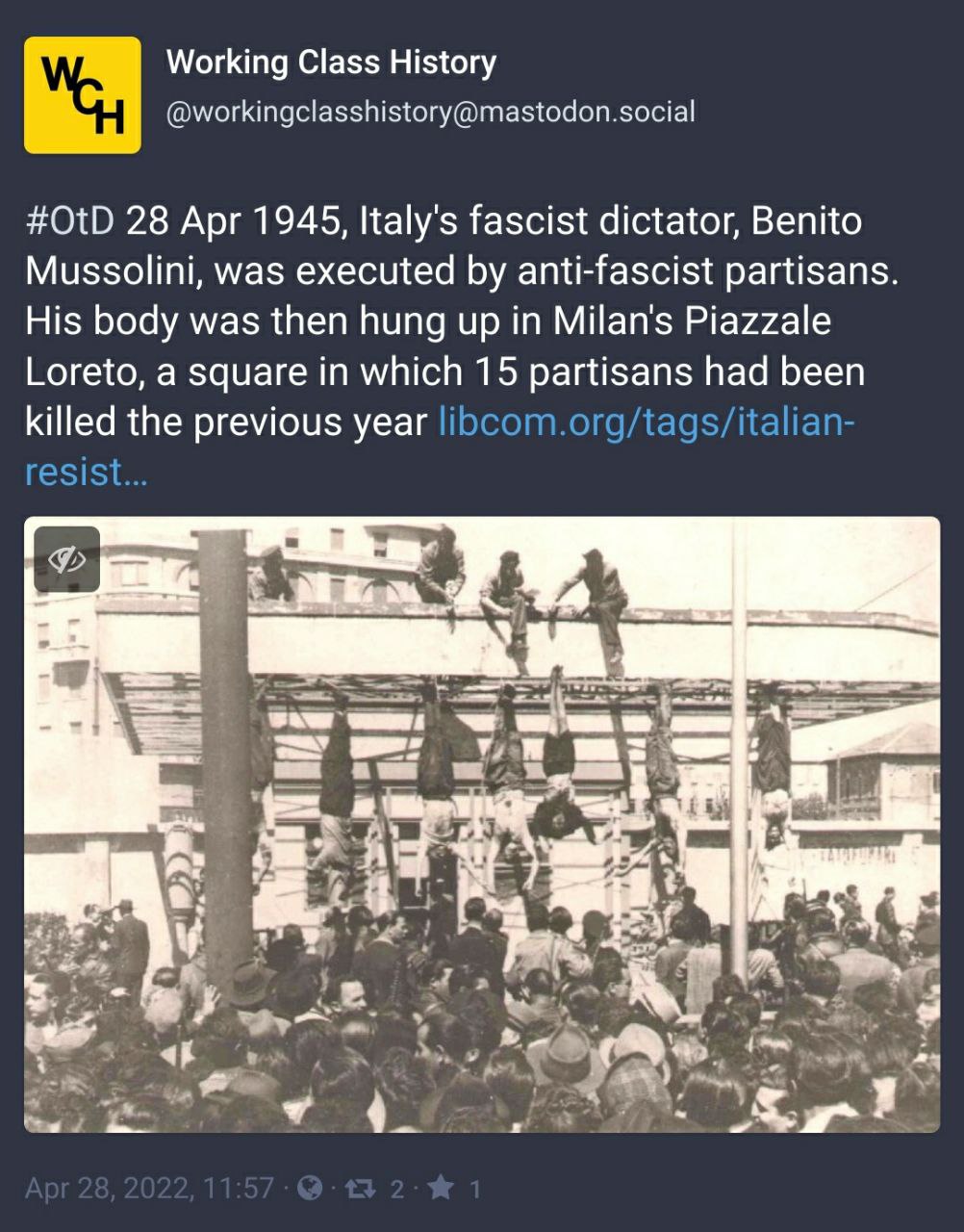Screen dimensions: 964x1232
Task: Toggle media visibility with the eye icon
Action: 67,559
